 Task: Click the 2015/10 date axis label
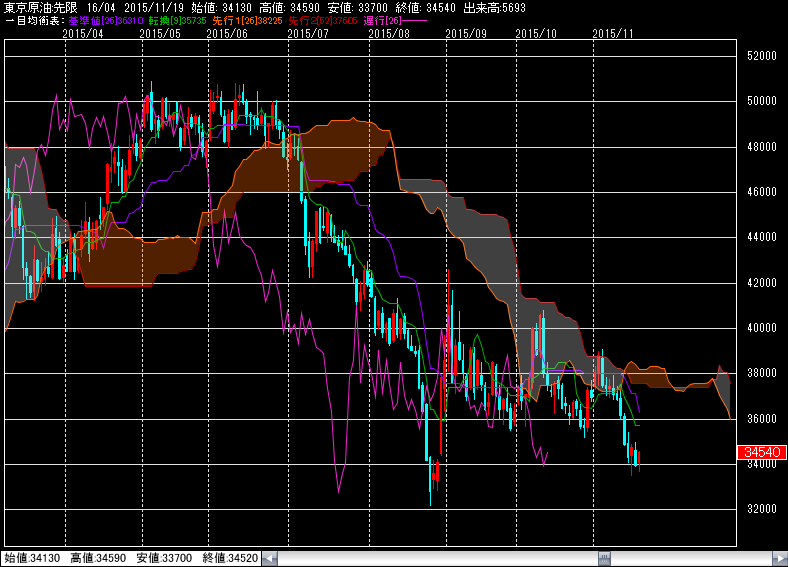536,33
